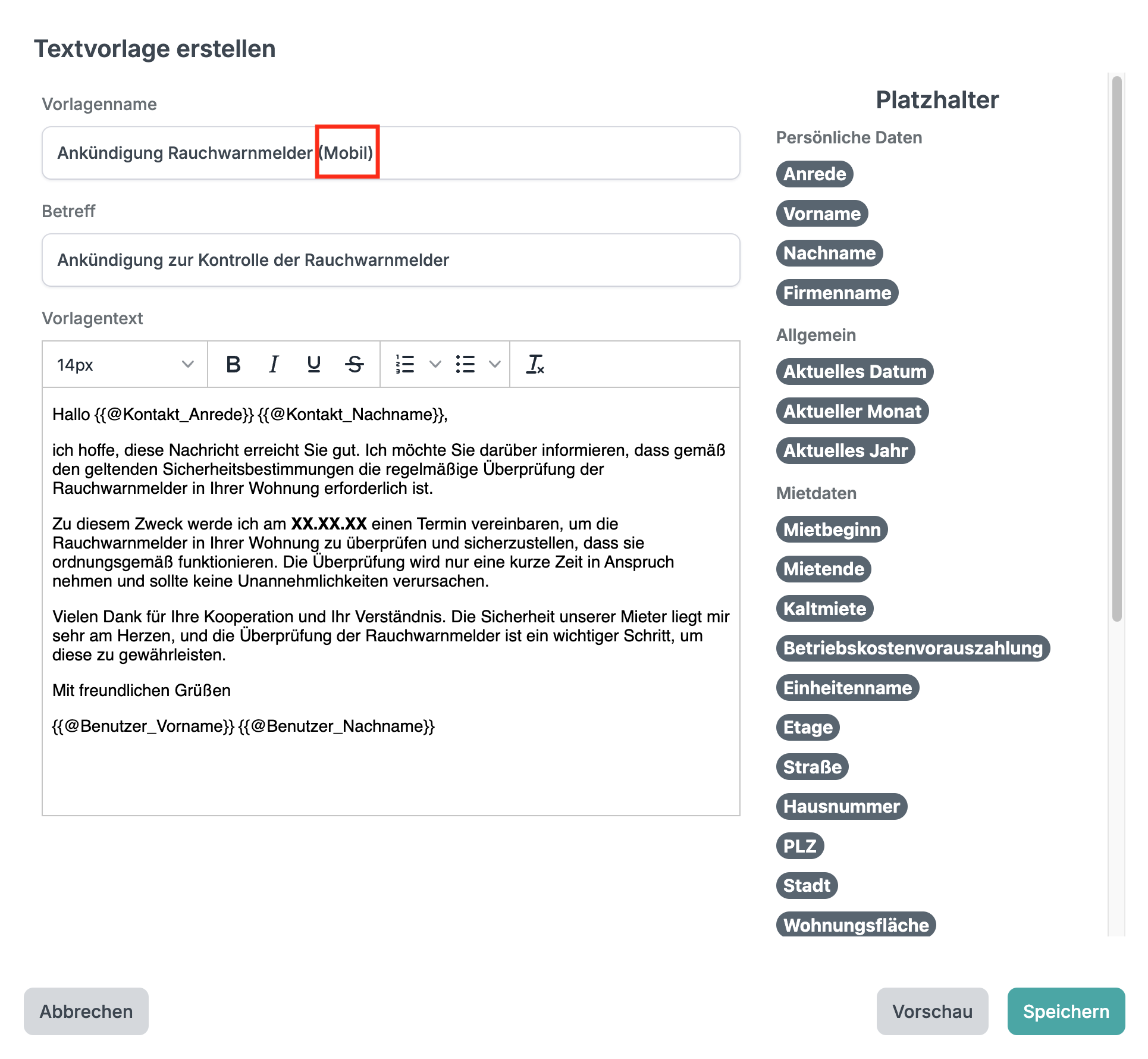Viewport: 1148px width, 1059px height.
Task: Apply bold formatting in the editor toolbar
Action: [234, 364]
